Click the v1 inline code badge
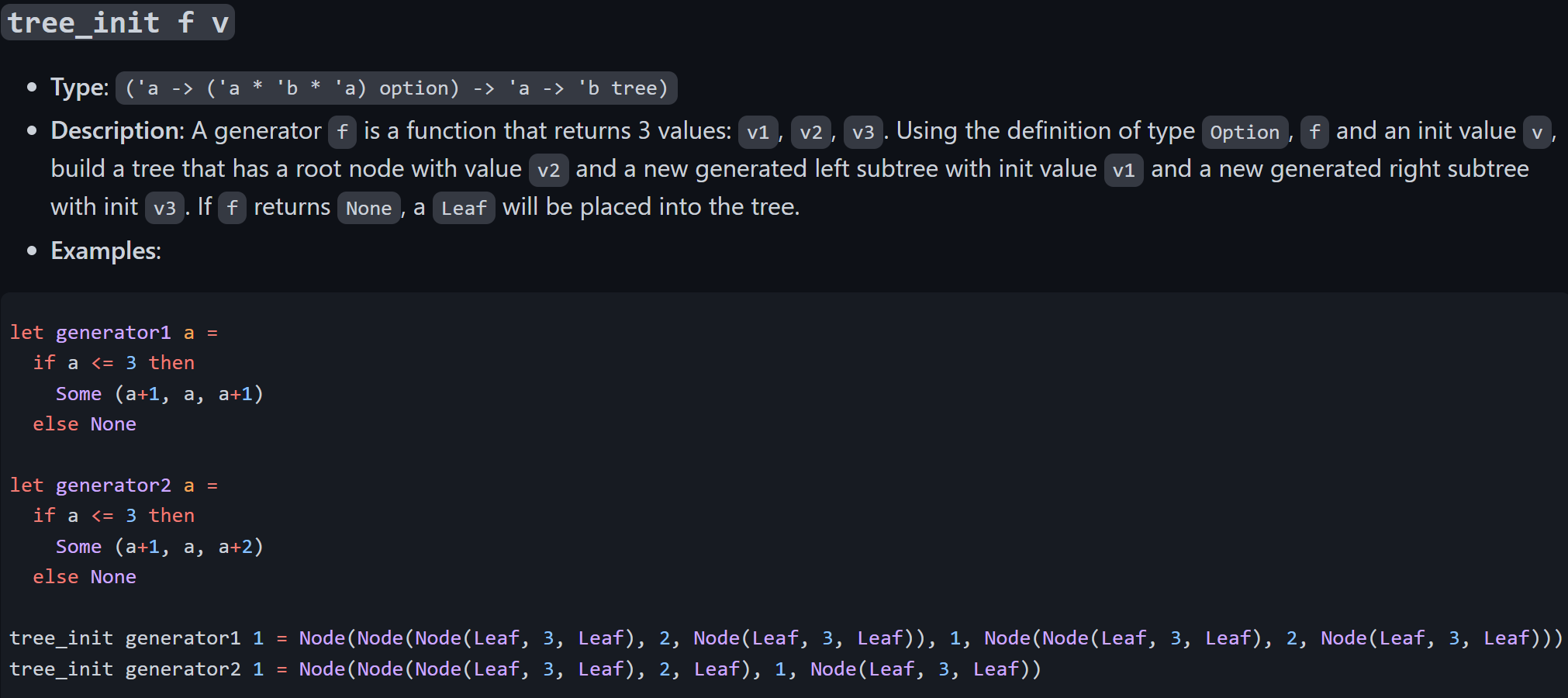This screenshot has height=698, width=1568. point(758,132)
